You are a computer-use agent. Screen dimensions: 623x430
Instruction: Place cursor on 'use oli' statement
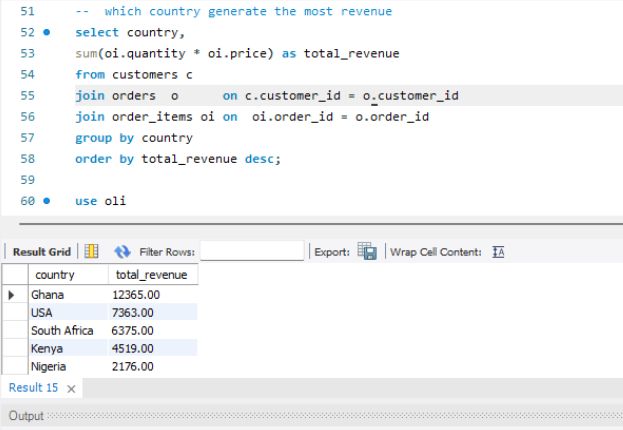[101, 201]
